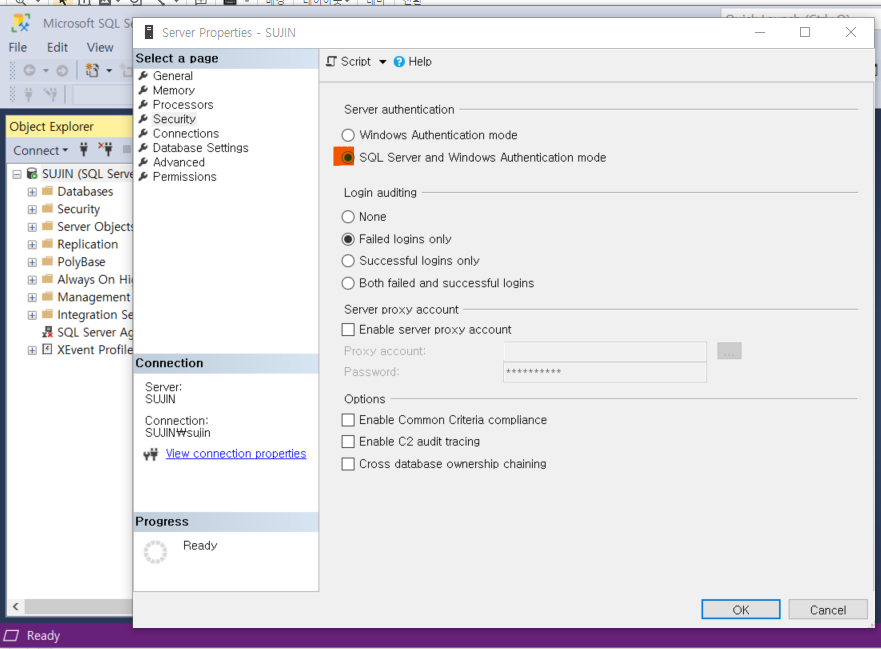Expand the Management folder
The image size is (881, 649).
point(32,298)
